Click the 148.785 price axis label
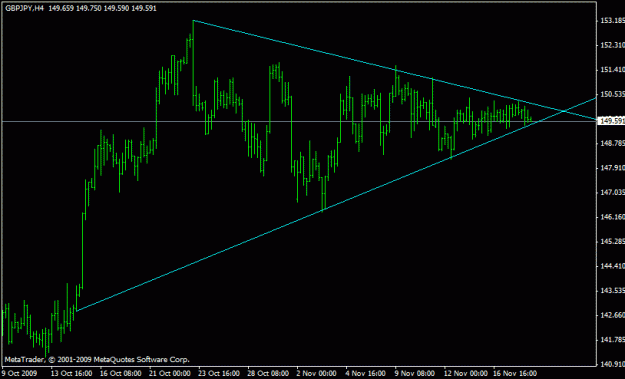625x379 pixels. 612,143
